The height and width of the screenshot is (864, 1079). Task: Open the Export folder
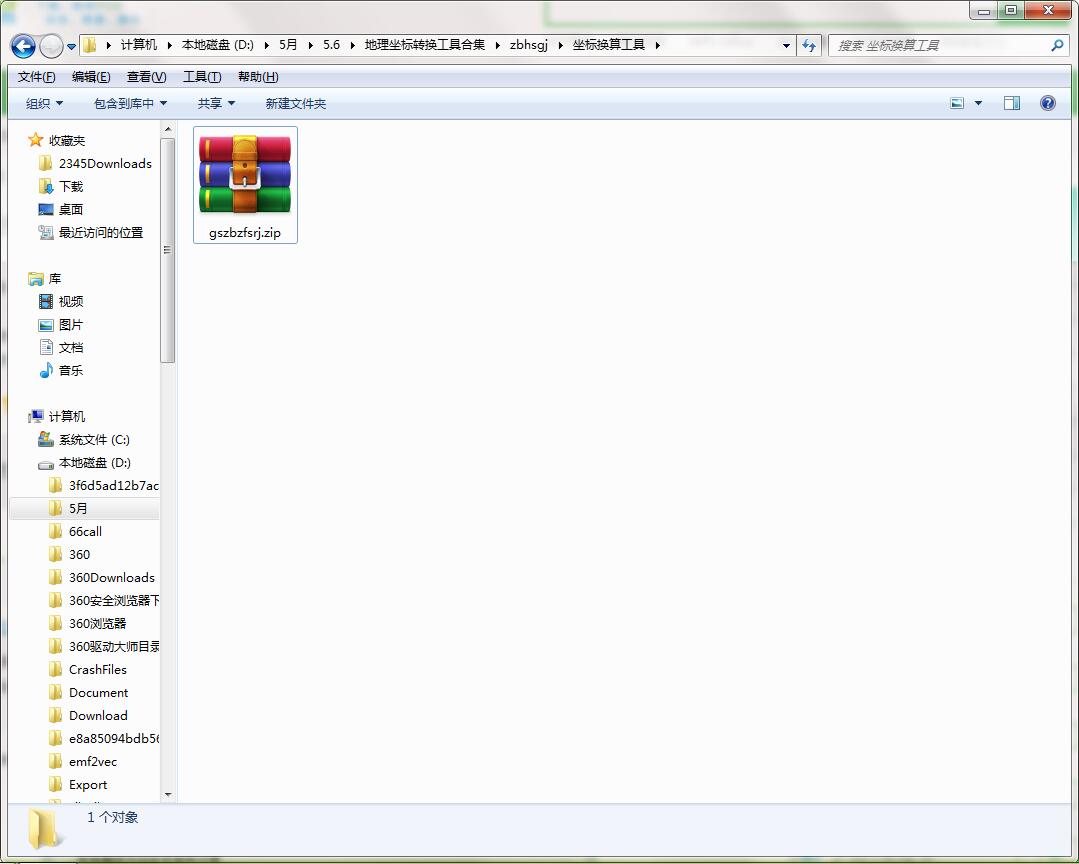[x=78, y=785]
